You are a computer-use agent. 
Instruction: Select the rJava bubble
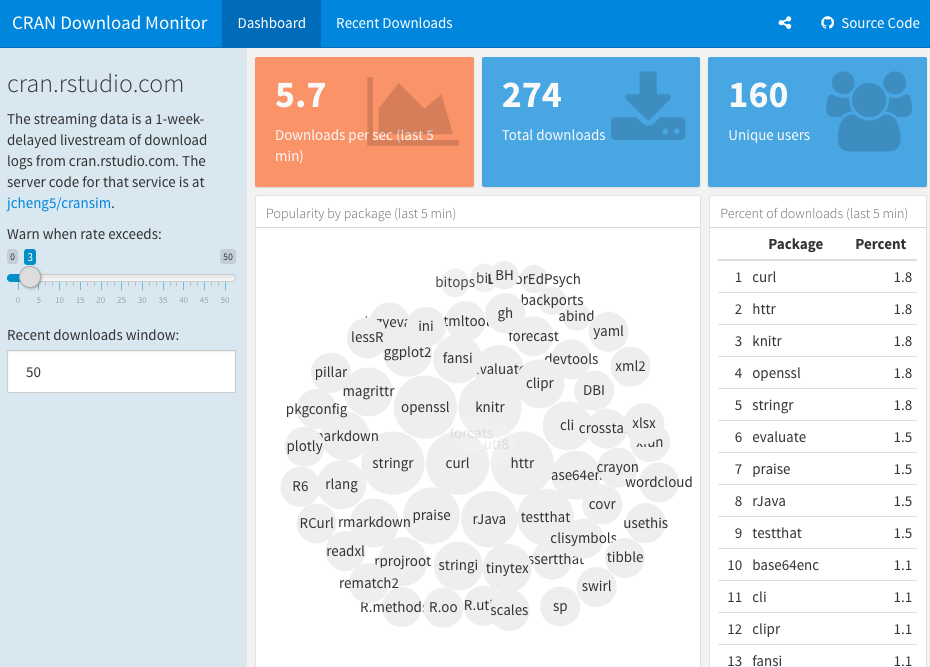[x=489, y=518]
